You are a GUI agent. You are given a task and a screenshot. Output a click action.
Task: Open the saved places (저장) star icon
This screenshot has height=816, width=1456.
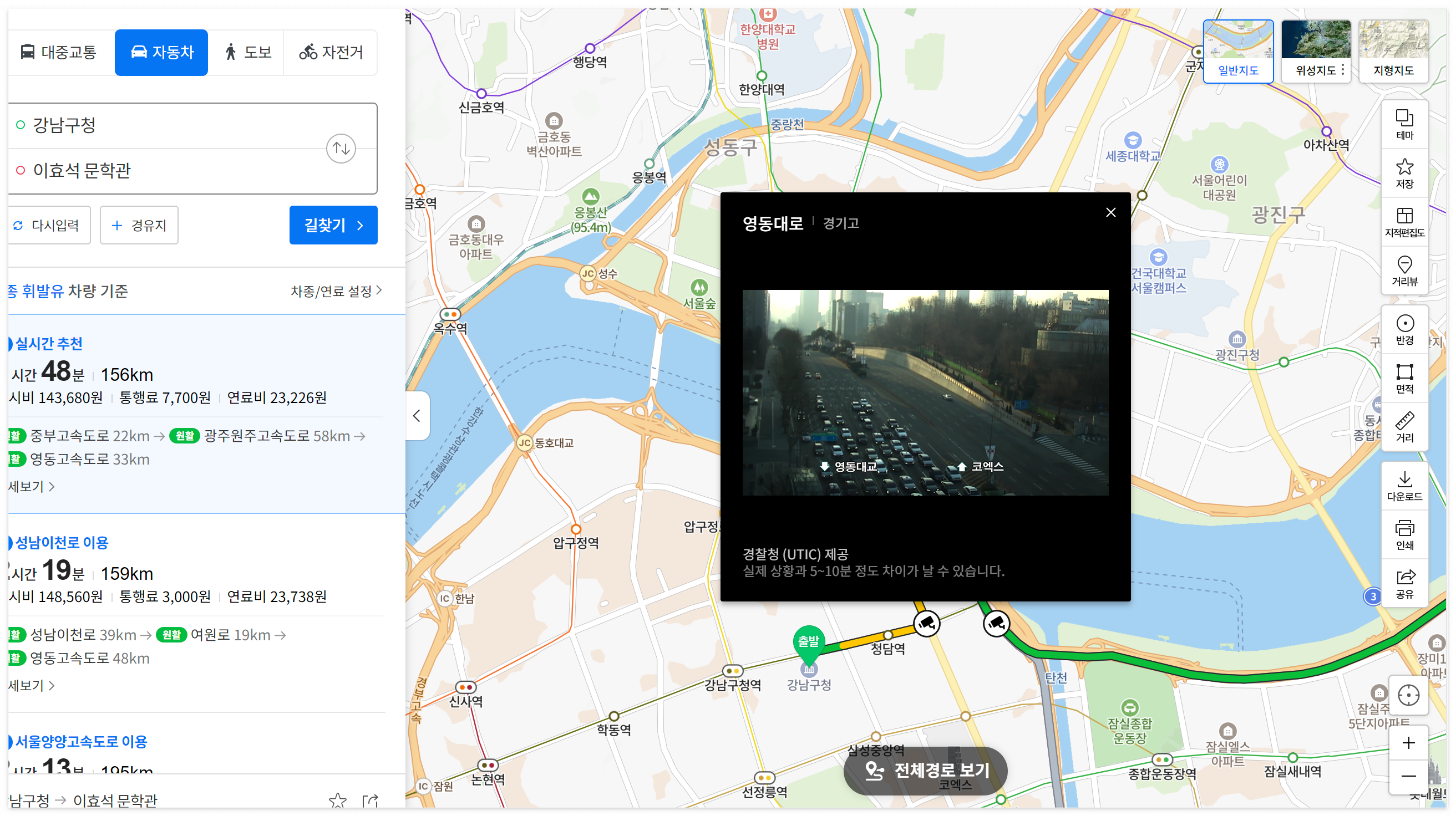tap(1406, 172)
